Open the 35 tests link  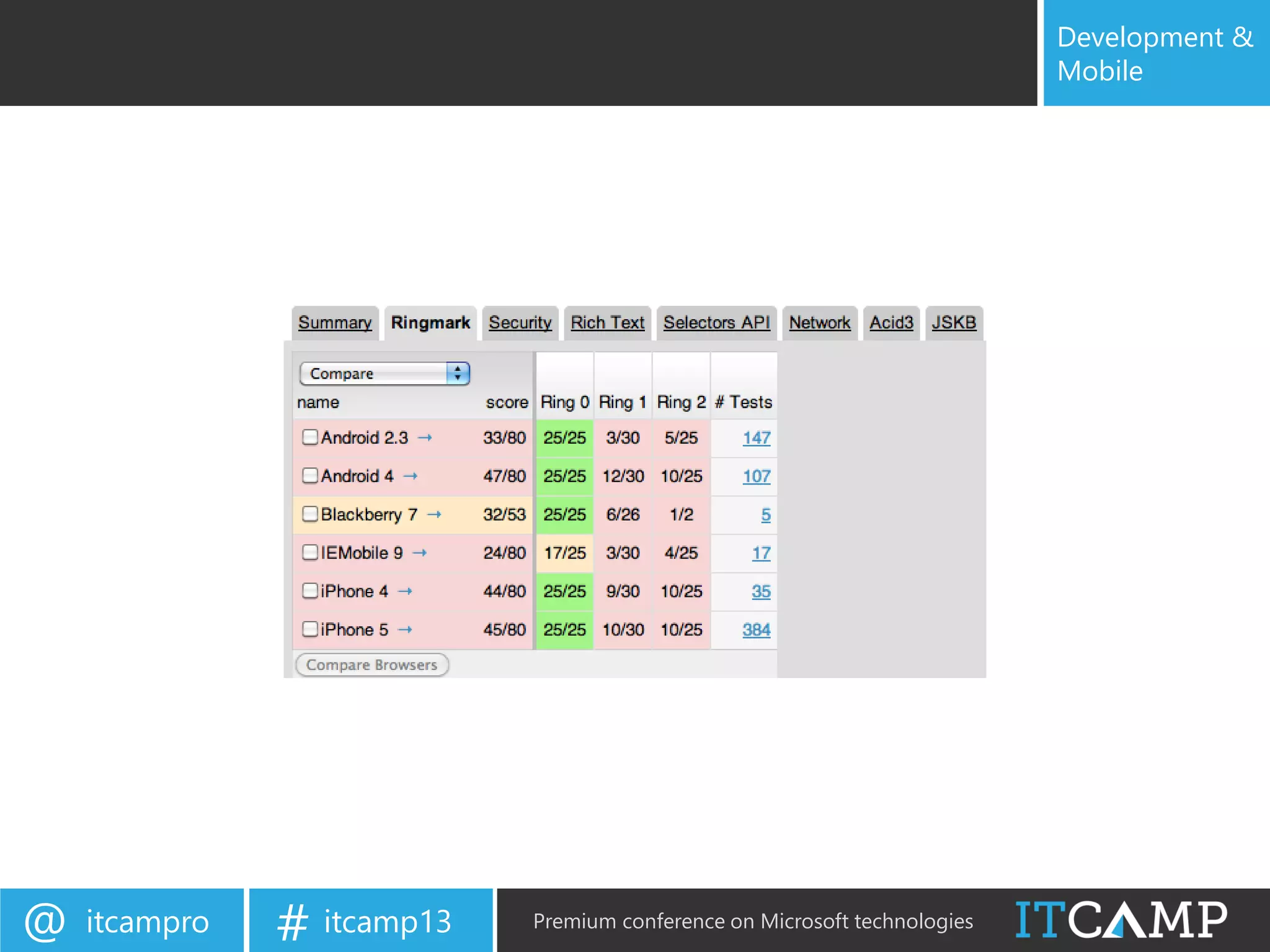click(762, 592)
